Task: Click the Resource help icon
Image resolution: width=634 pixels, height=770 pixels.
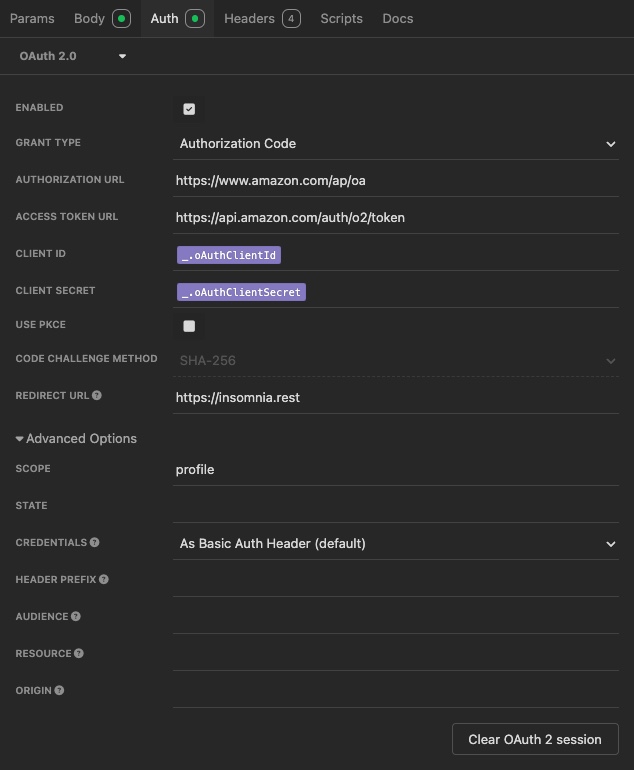Action: (79, 654)
